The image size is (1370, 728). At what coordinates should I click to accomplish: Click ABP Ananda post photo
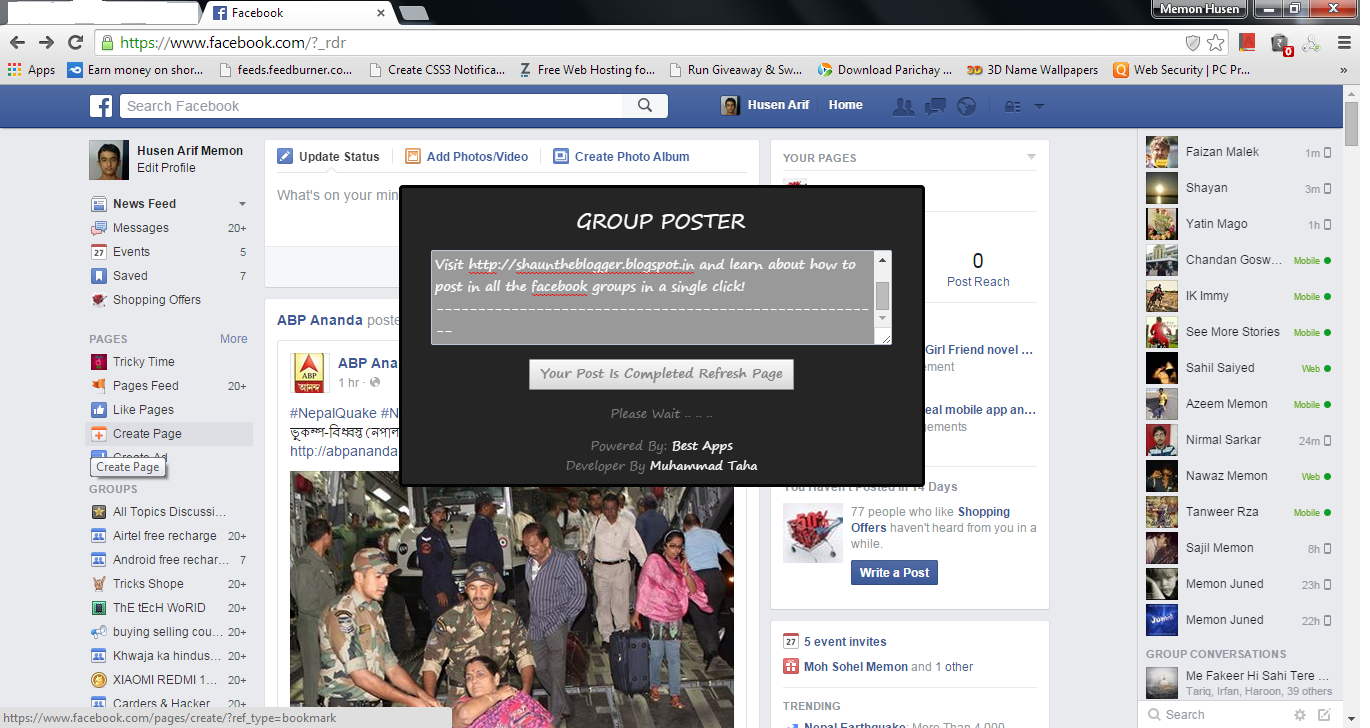512,599
